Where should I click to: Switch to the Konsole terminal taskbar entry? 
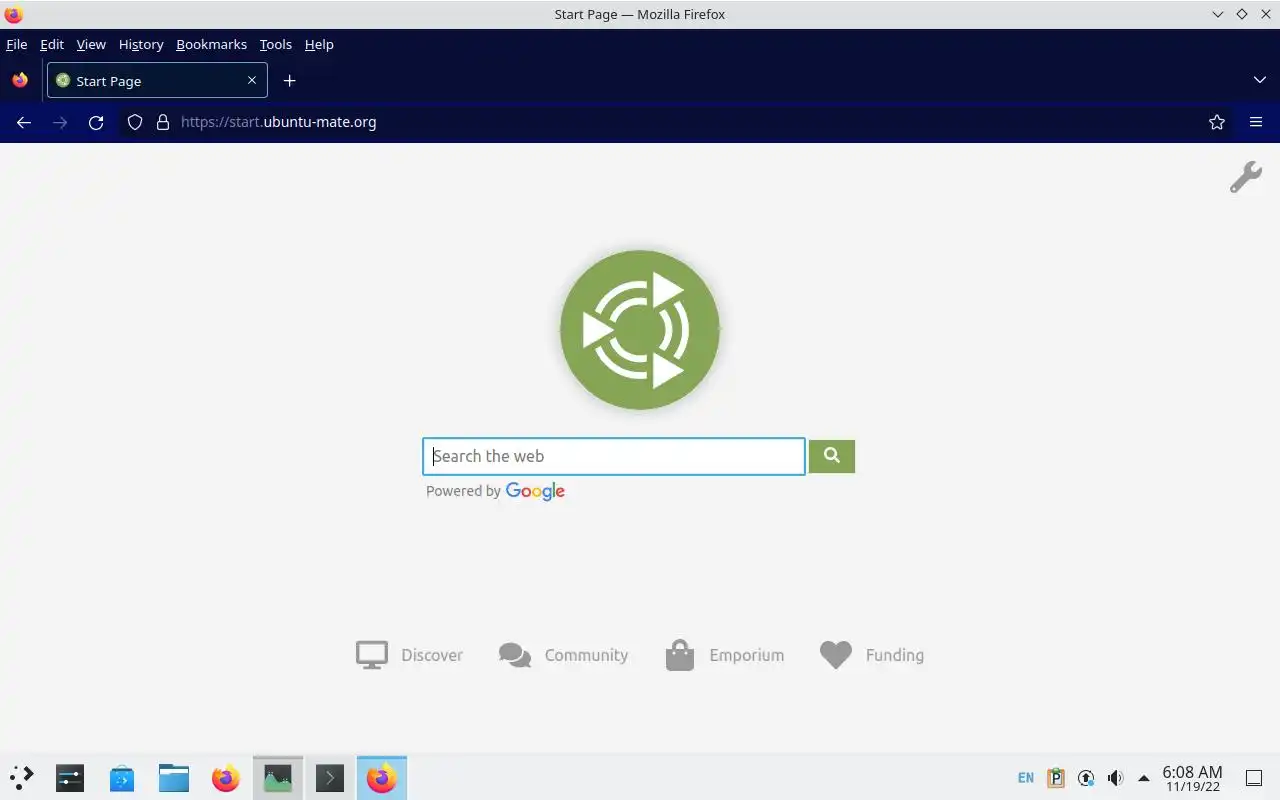click(329, 777)
